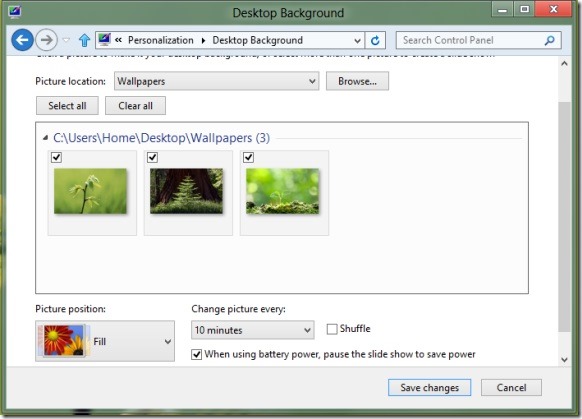Click Personalization in the breadcrumb
The height and width of the screenshot is (419, 582).
(161, 40)
